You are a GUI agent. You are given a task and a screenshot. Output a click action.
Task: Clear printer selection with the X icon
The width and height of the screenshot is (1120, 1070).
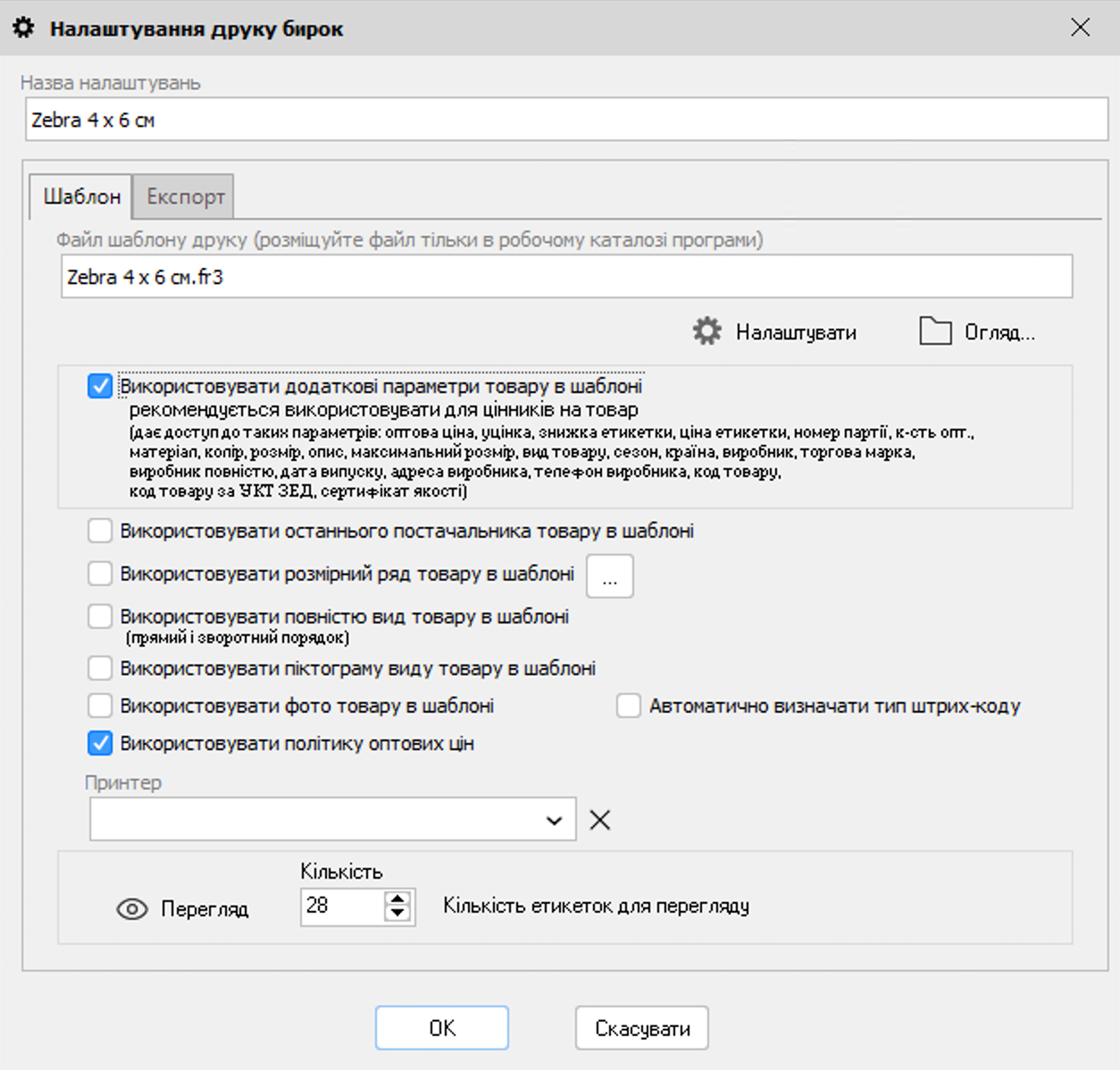[600, 820]
